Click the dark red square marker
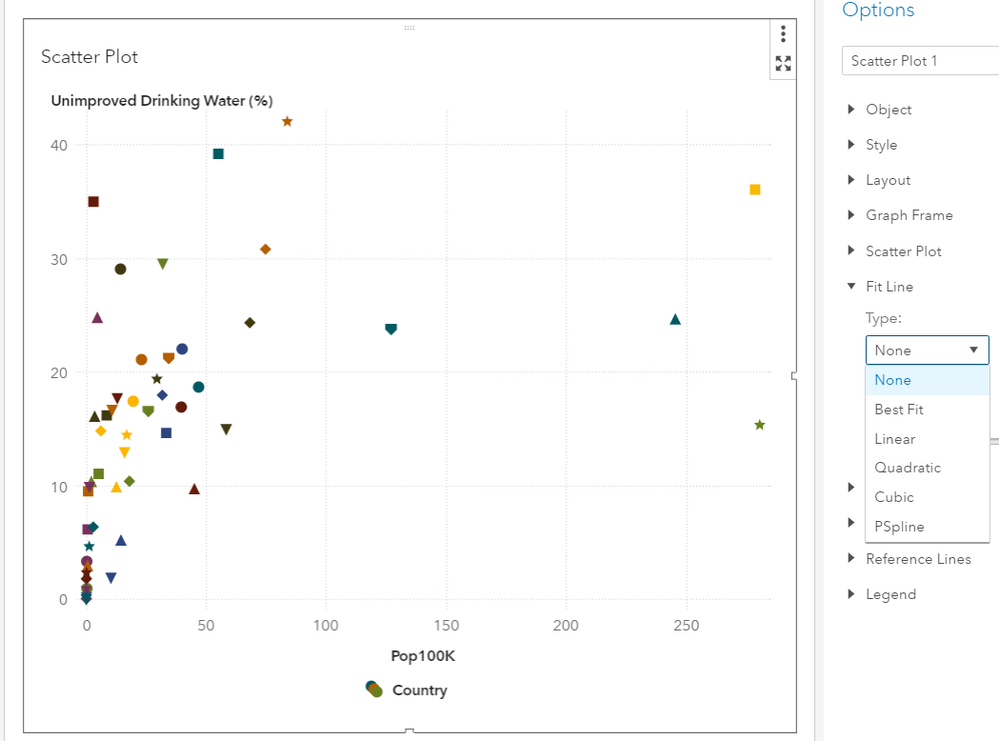The image size is (999, 741). 93,202
